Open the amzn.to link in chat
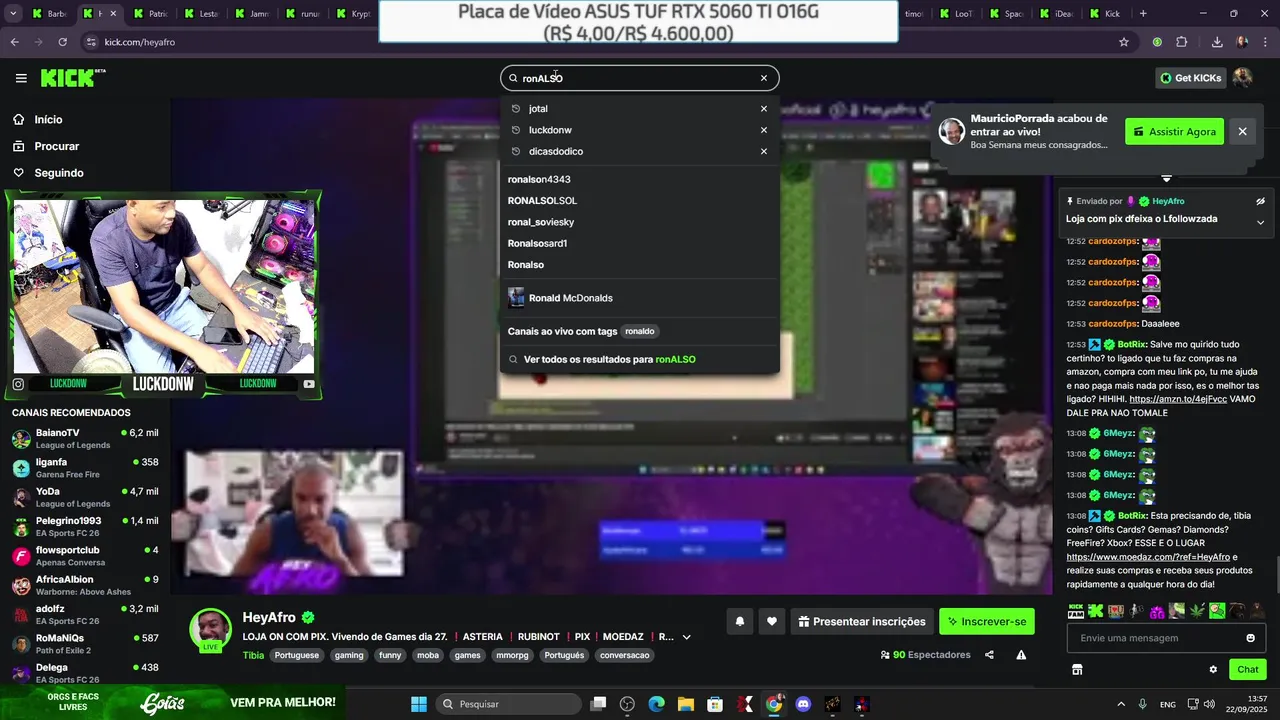This screenshot has width=1280, height=720. (x=1178, y=399)
